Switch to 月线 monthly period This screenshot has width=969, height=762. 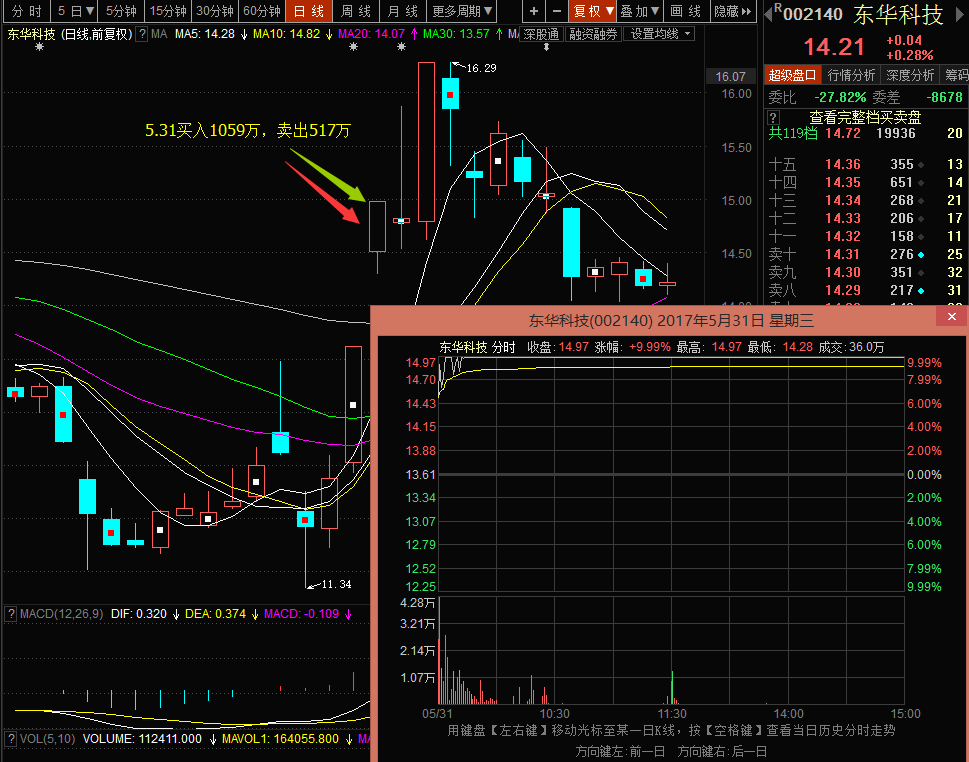click(x=403, y=11)
